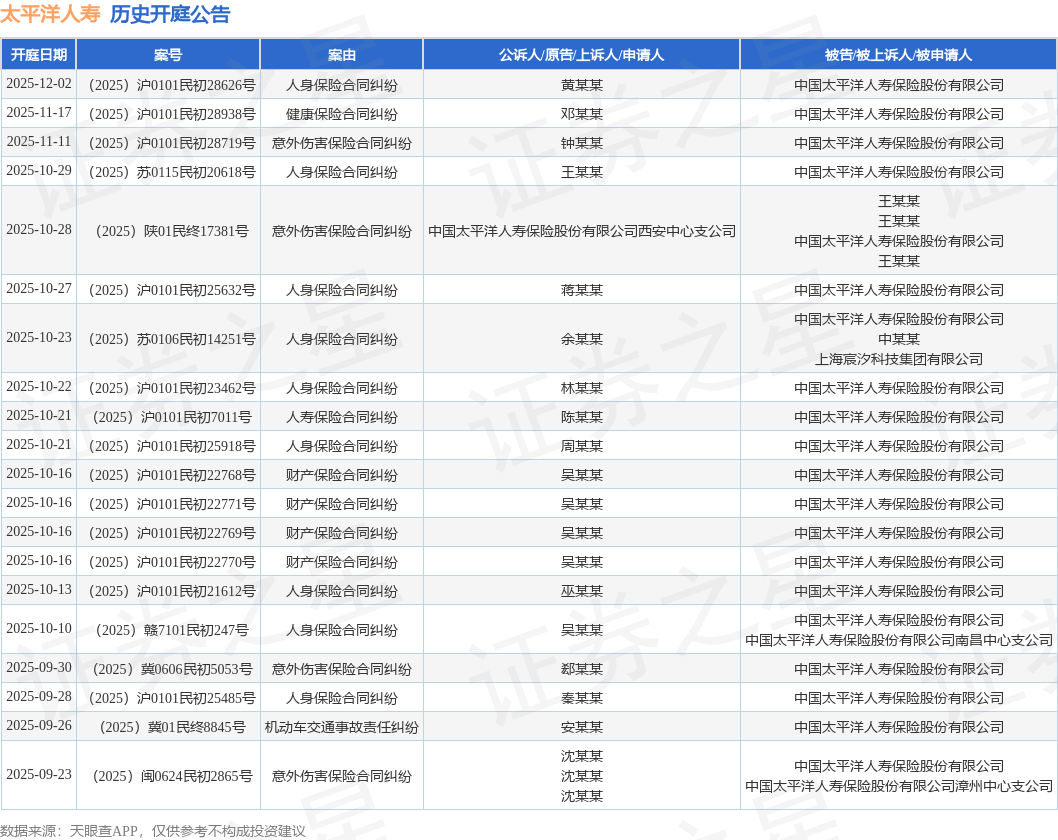This screenshot has height=840, width=1058.
Task: Click case number 赣7101民初247号
Action: coord(172,630)
